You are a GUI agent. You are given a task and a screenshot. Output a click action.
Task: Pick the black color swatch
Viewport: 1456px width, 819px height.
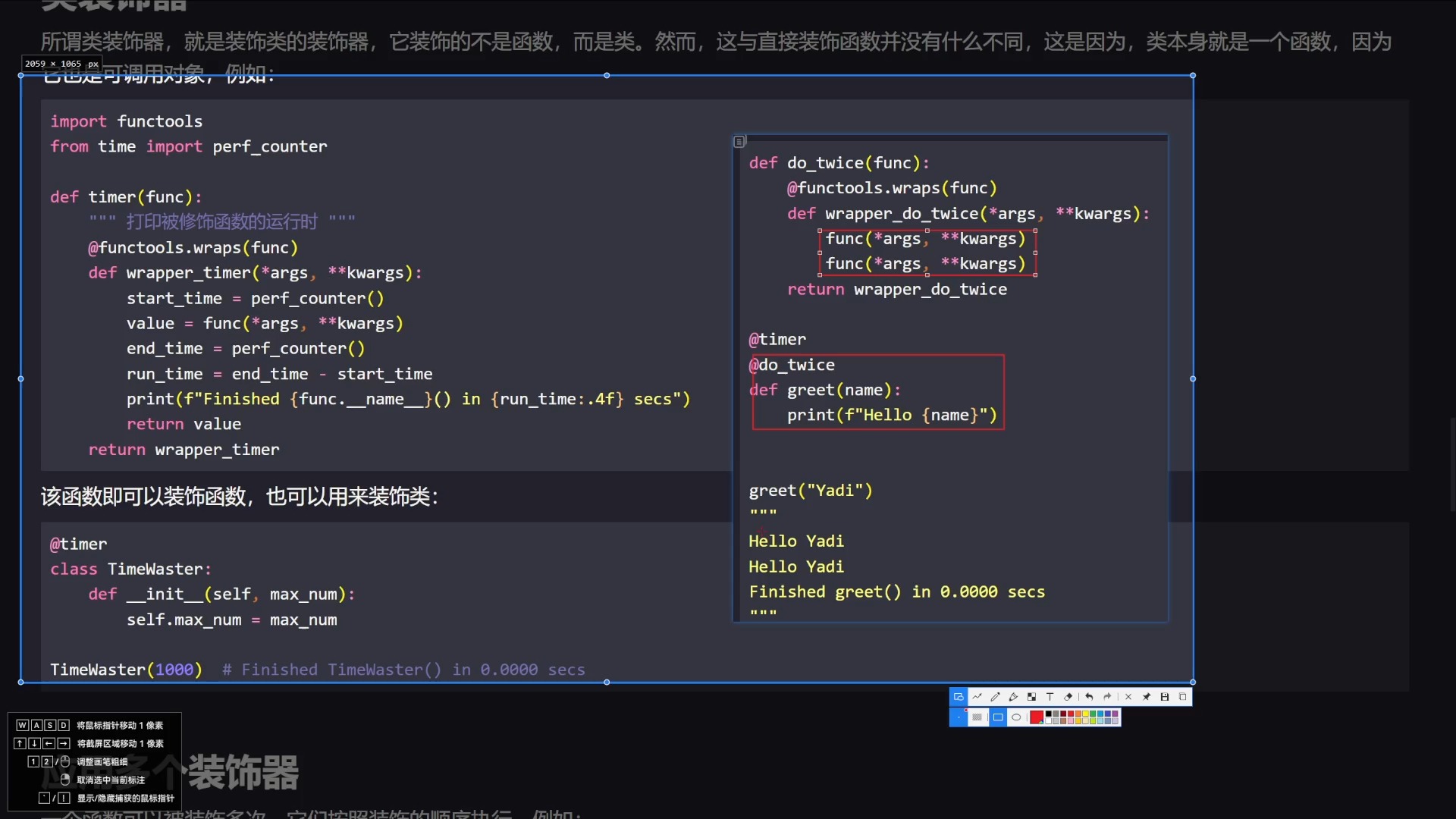[1048, 714]
